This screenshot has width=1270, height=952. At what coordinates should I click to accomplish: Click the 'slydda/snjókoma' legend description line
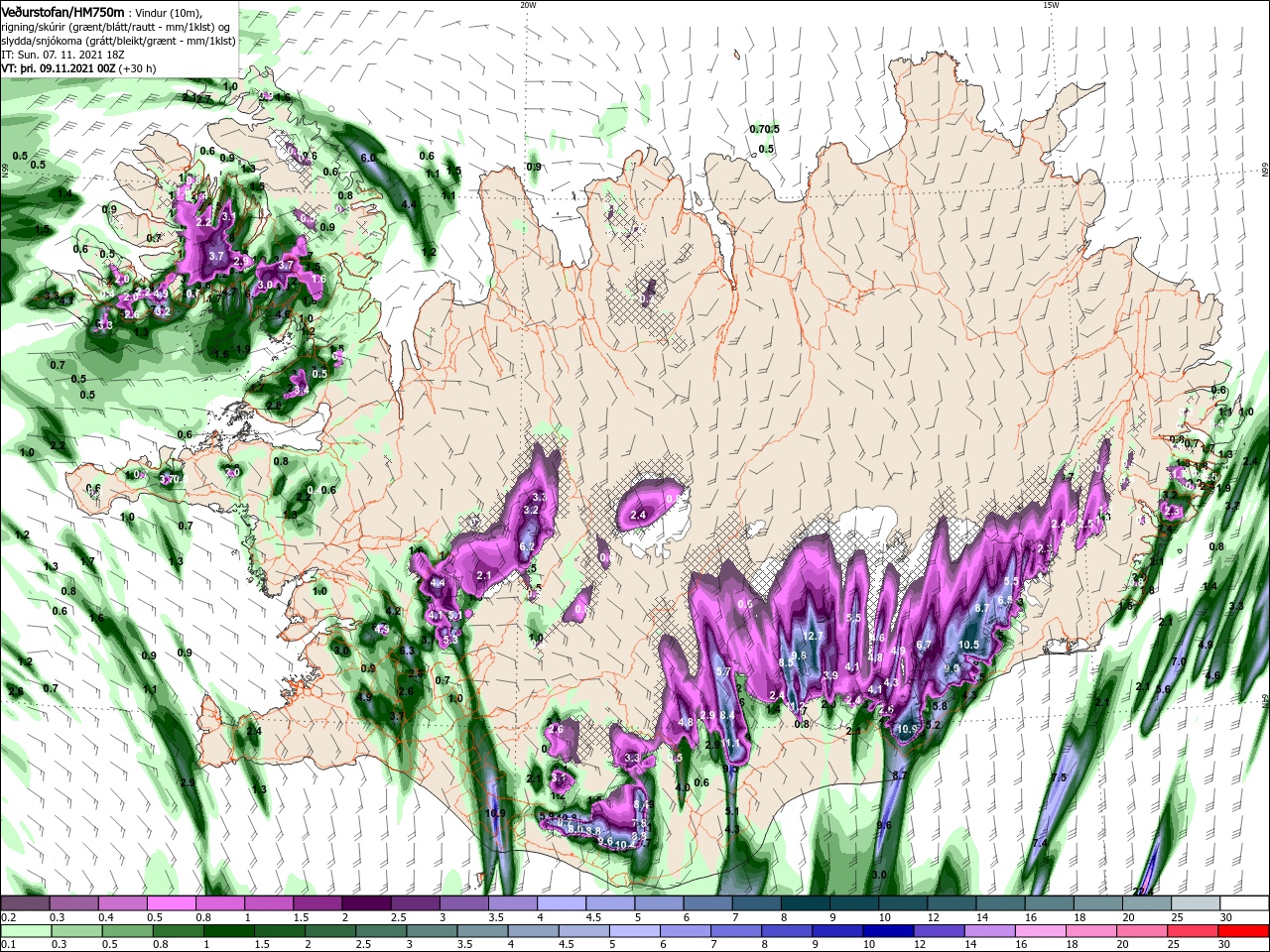pyautogui.click(x=117, y=41)
